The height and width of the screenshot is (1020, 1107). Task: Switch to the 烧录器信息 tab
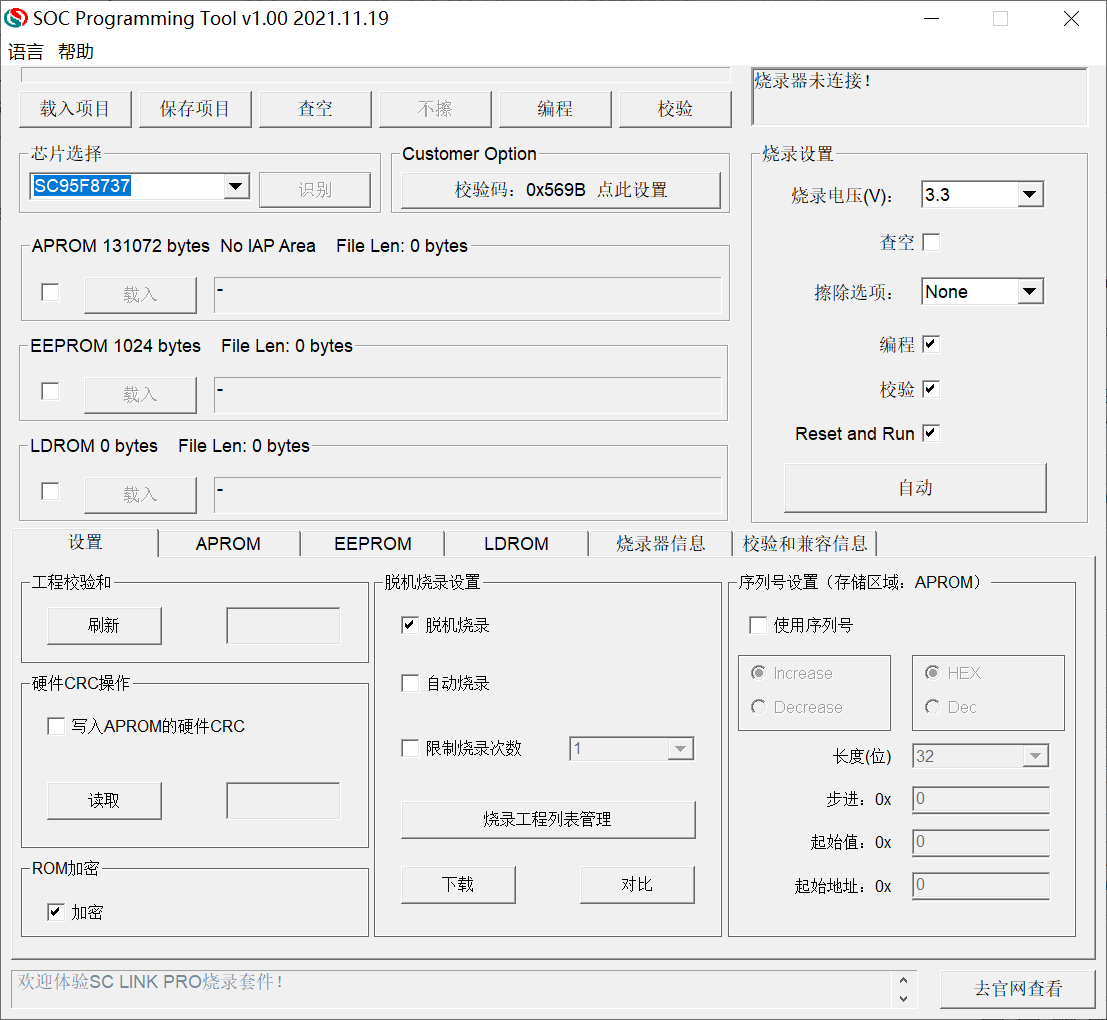pyautogui.click(x=661, y=544)
